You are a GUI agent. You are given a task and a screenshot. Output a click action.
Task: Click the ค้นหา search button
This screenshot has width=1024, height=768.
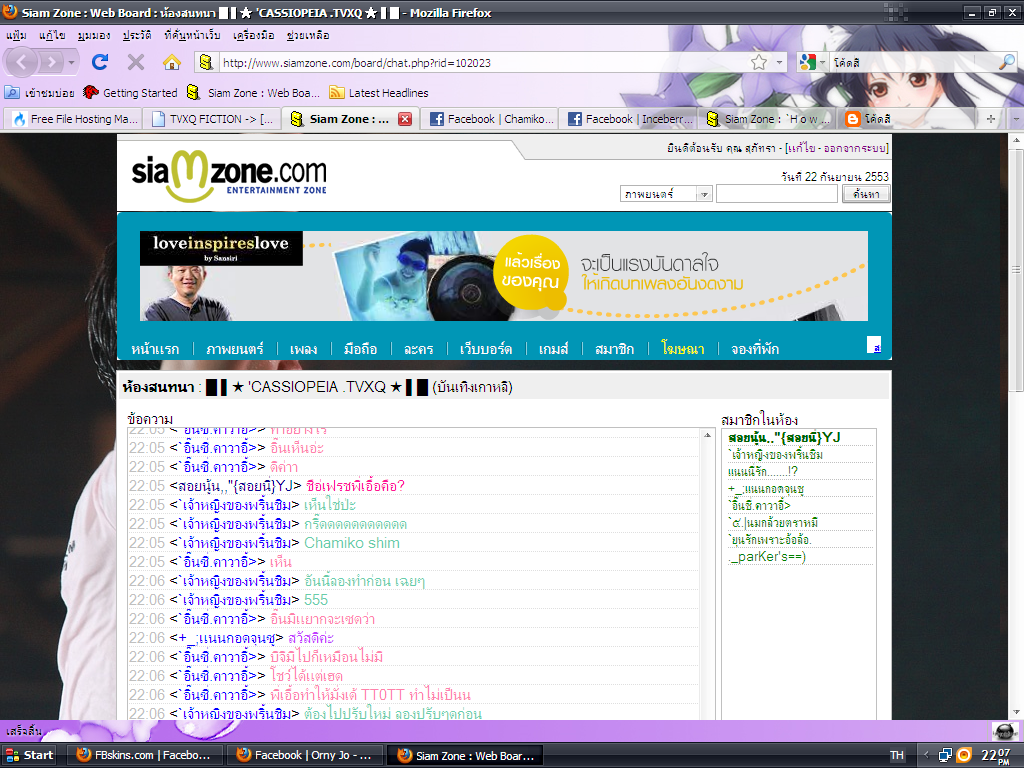866,194
